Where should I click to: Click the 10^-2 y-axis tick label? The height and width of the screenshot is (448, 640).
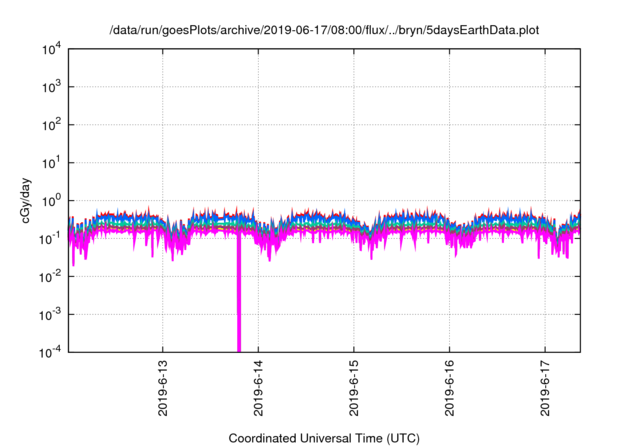click(x=51, y=277)
